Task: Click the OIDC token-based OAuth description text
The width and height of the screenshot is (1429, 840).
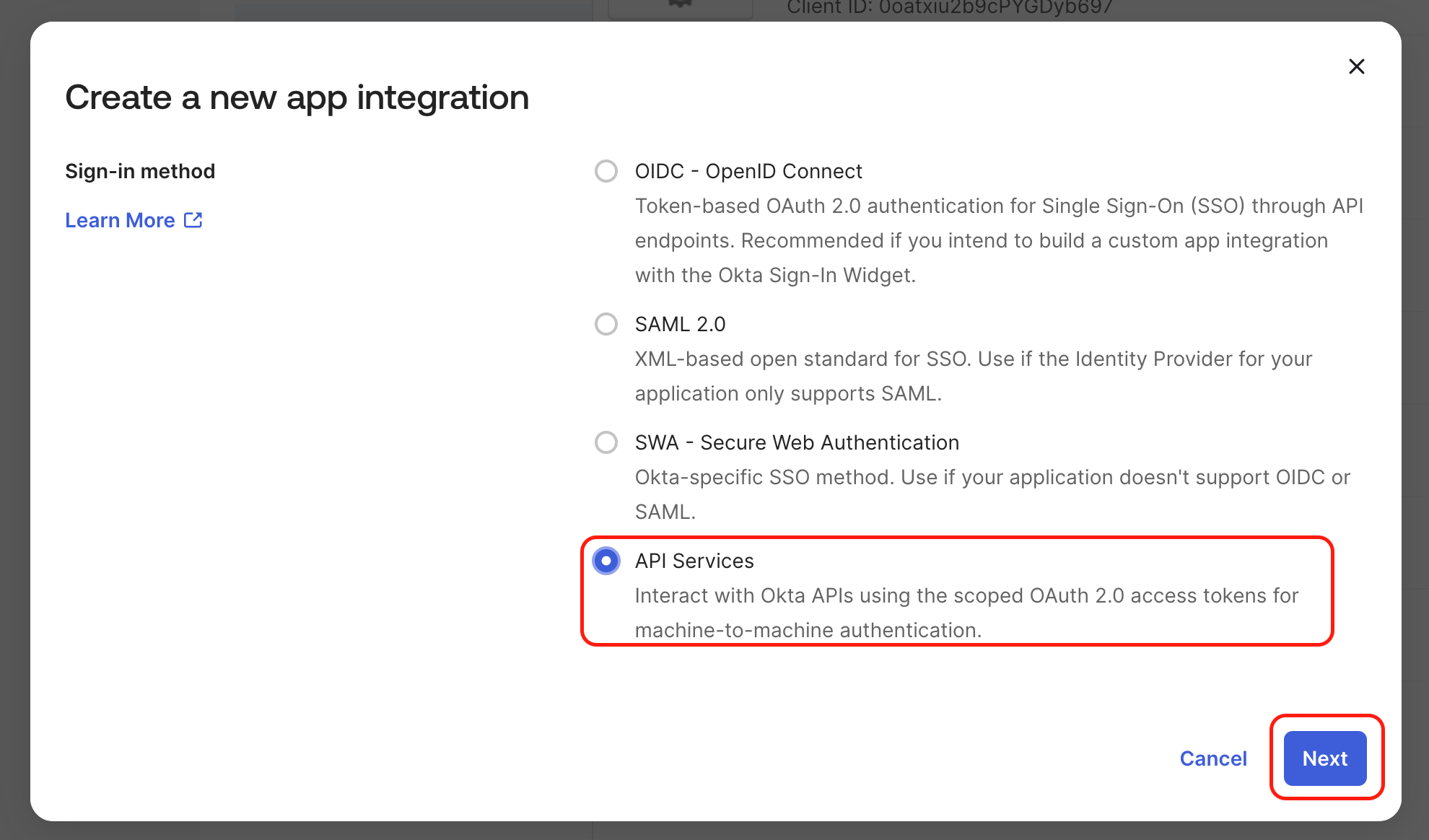Action: coord(998,240)
